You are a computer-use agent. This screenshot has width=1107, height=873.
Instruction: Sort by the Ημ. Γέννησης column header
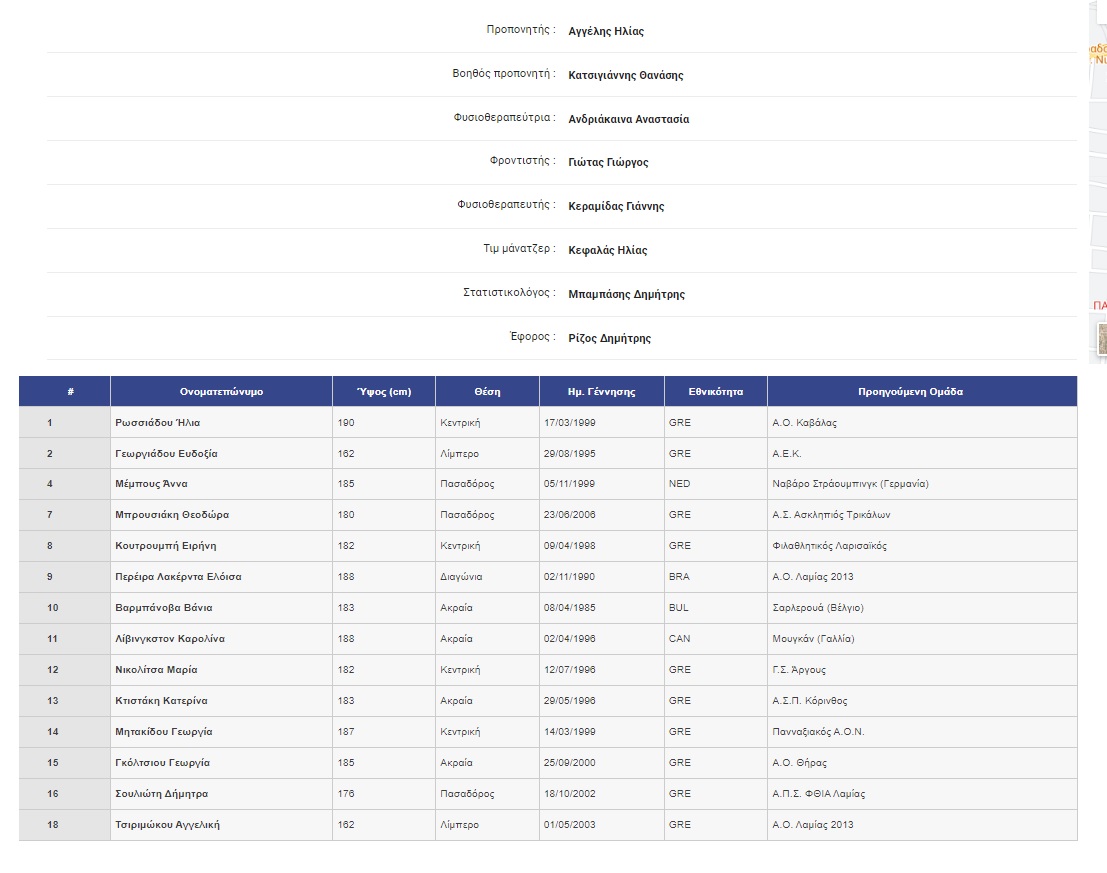coord(601,391)
